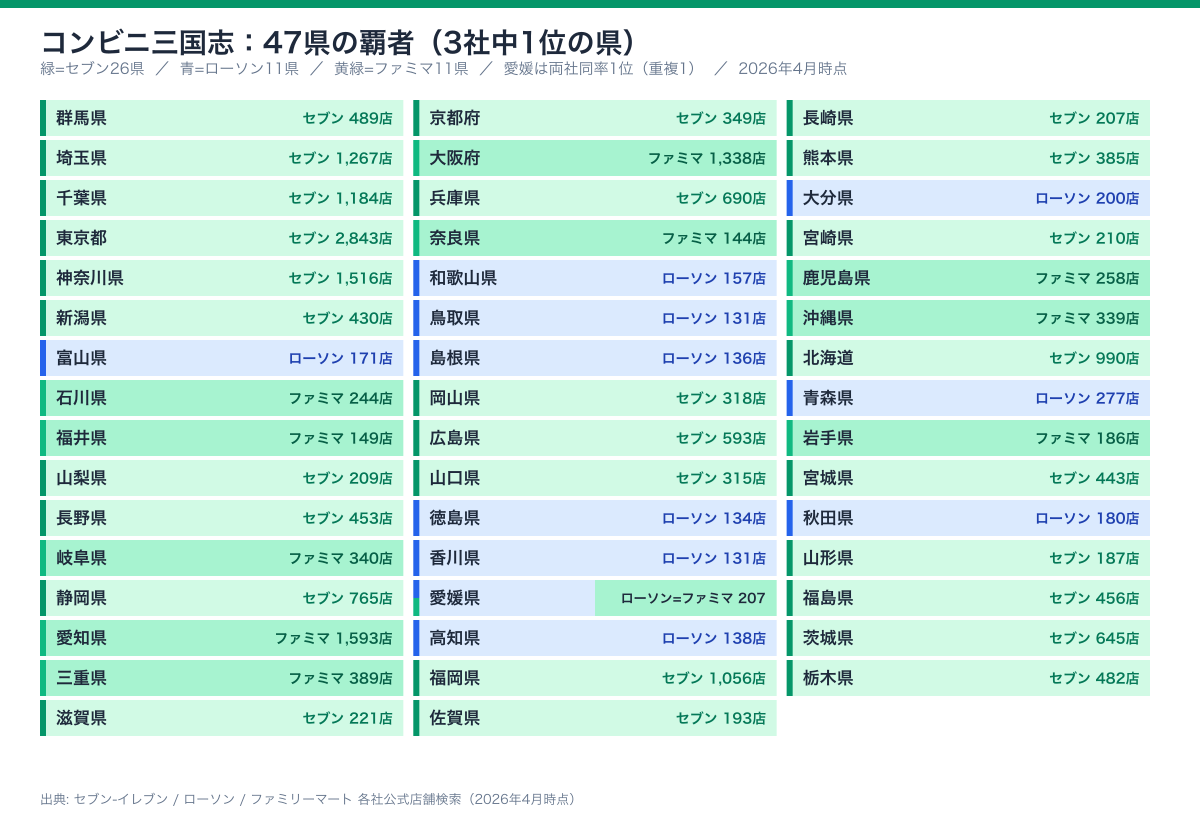This screenshot has height=820, width=1200.
Task: Select the 宮城県 row
Action: [968, 478]
